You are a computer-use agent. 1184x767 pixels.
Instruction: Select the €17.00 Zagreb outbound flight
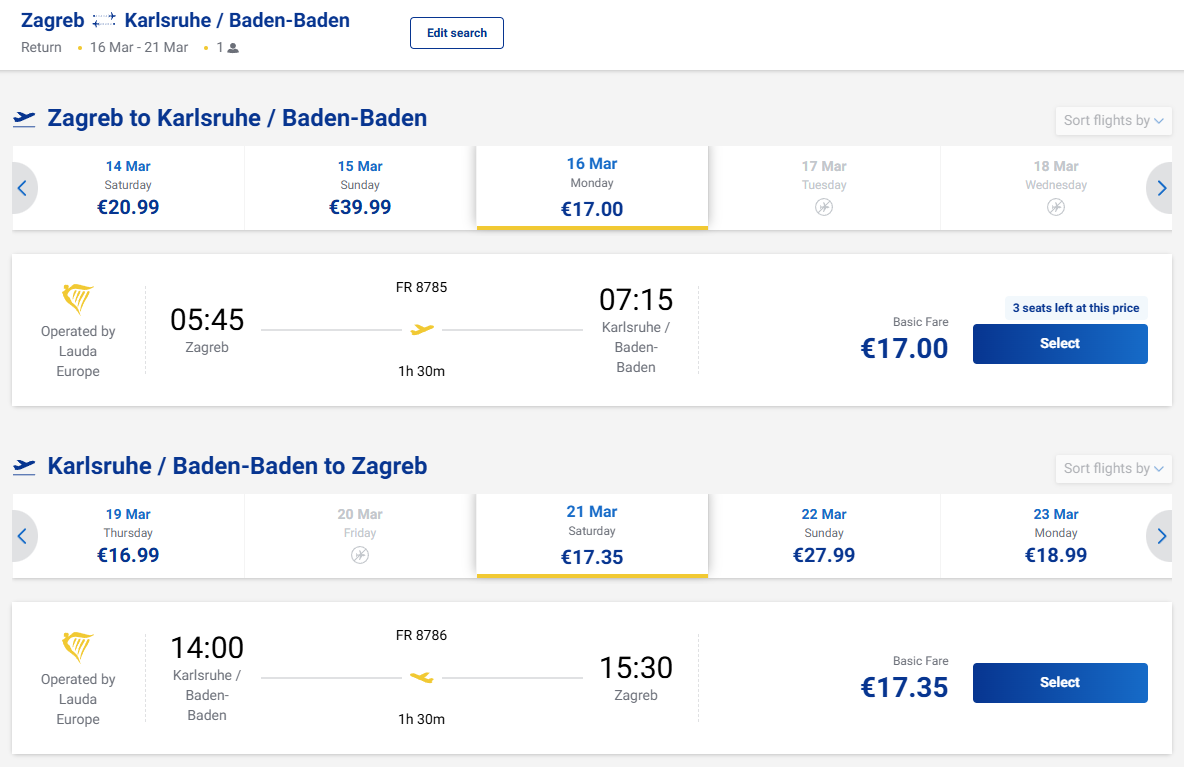click(1059, 344)
